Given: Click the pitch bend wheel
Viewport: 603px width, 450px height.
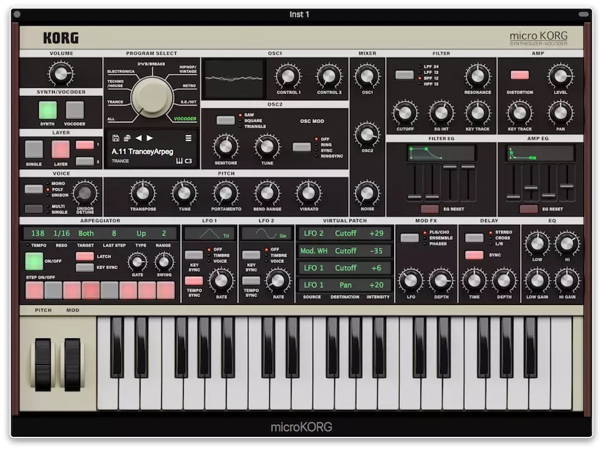Looking at the screenshot, I should [42, 362].
